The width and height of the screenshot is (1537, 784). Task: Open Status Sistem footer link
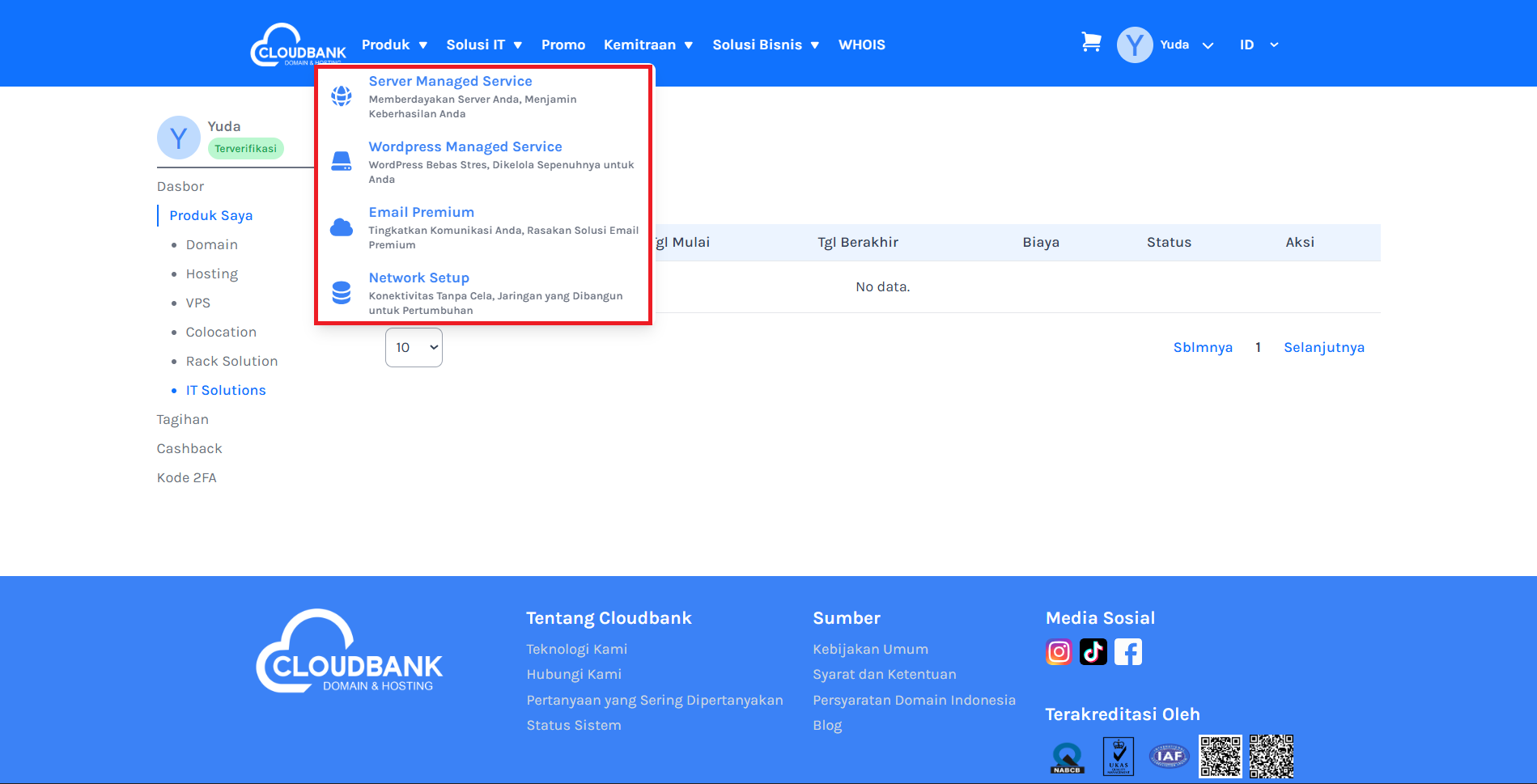coord(574,725)
